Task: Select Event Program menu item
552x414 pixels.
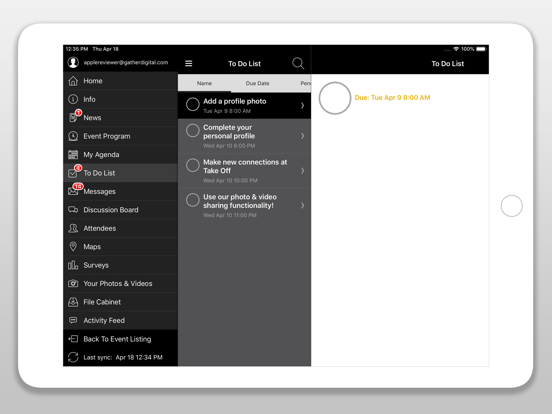Action: (x=120, y=136)
